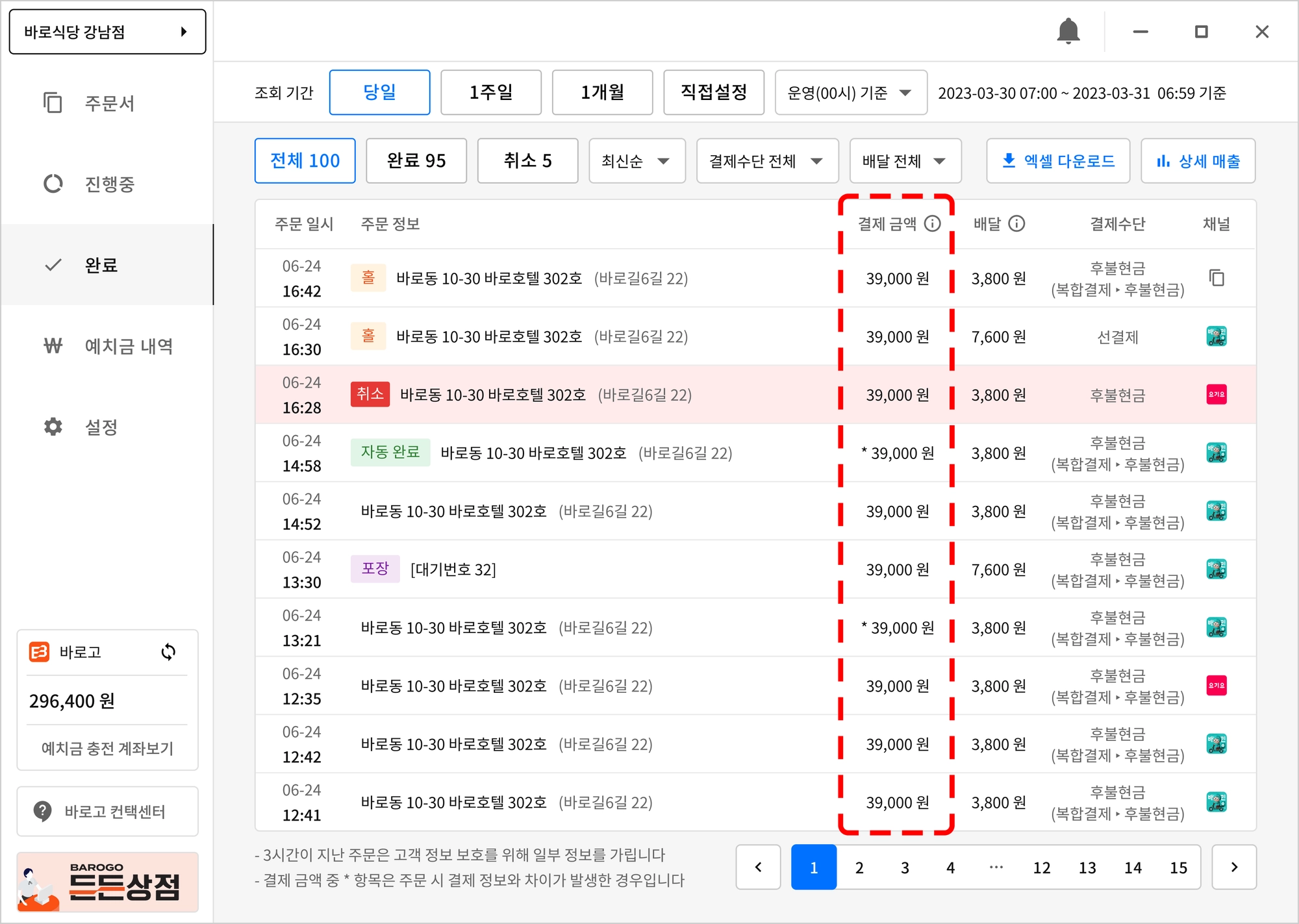This screenshot has width=1299, height=924.
Task: Switch the period to 1주일
Action: (491, 92)
